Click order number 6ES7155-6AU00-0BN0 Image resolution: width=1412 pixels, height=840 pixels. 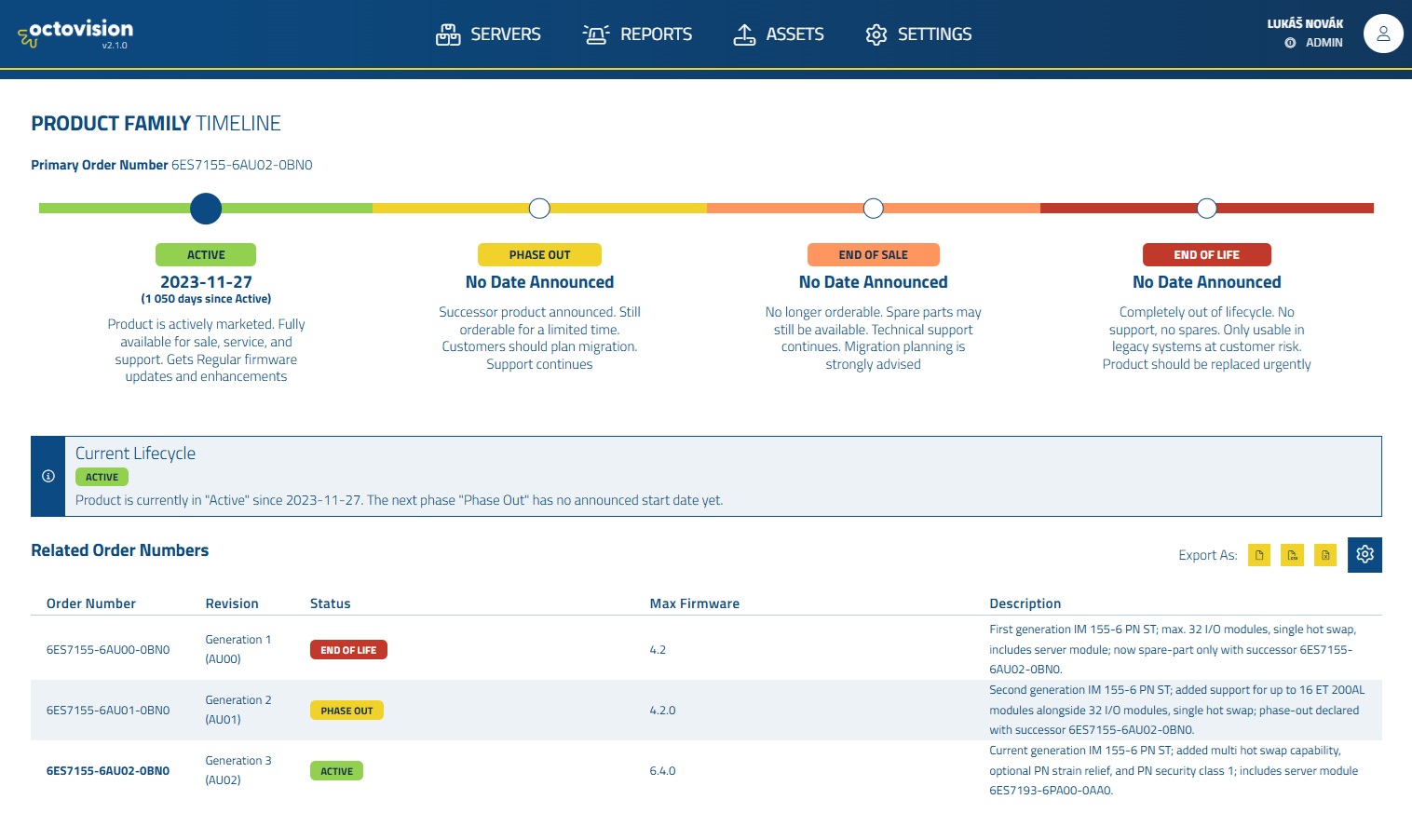coord(108,650)
